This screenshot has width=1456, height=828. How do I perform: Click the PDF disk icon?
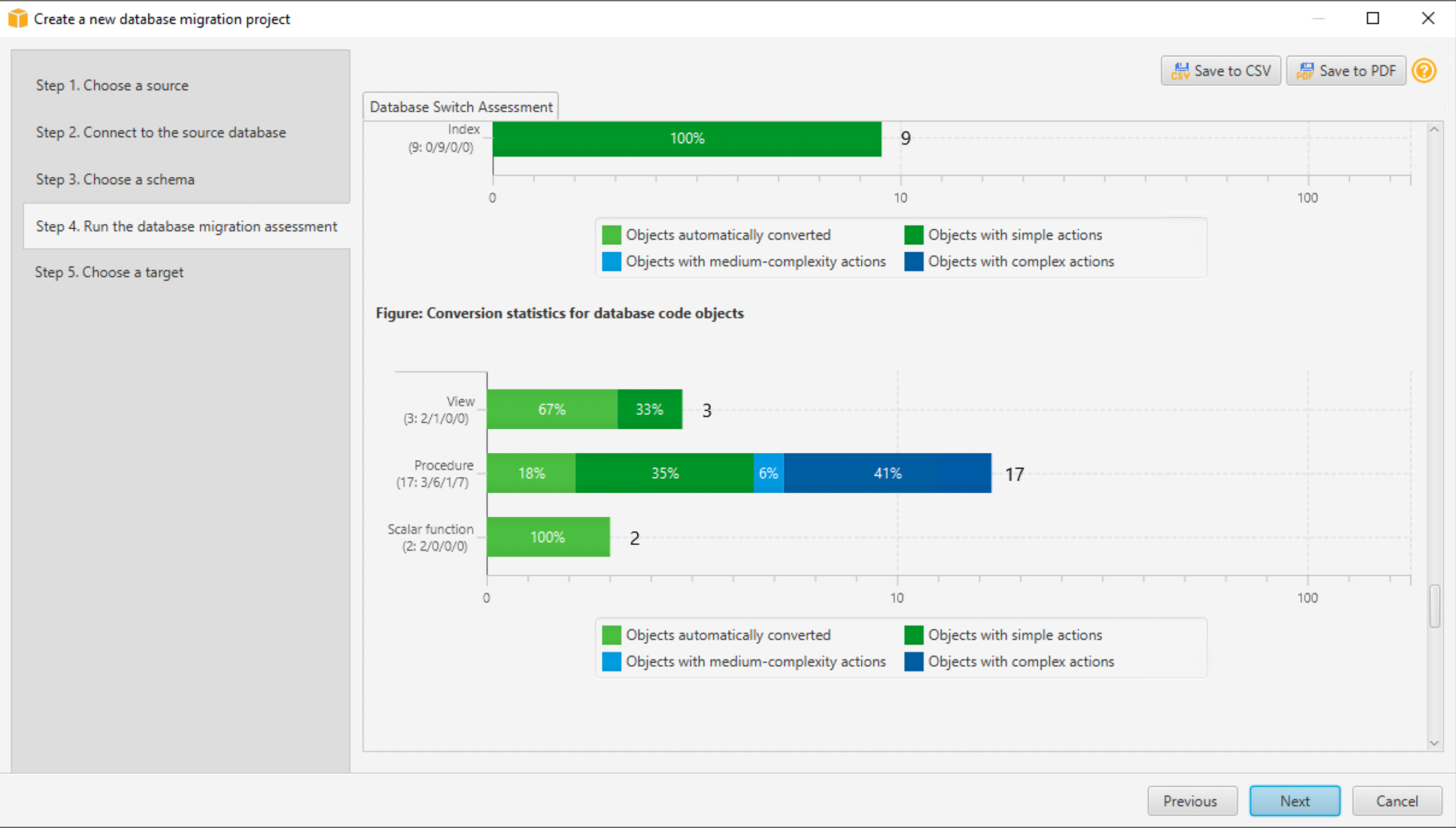[x=1305, y=70]
